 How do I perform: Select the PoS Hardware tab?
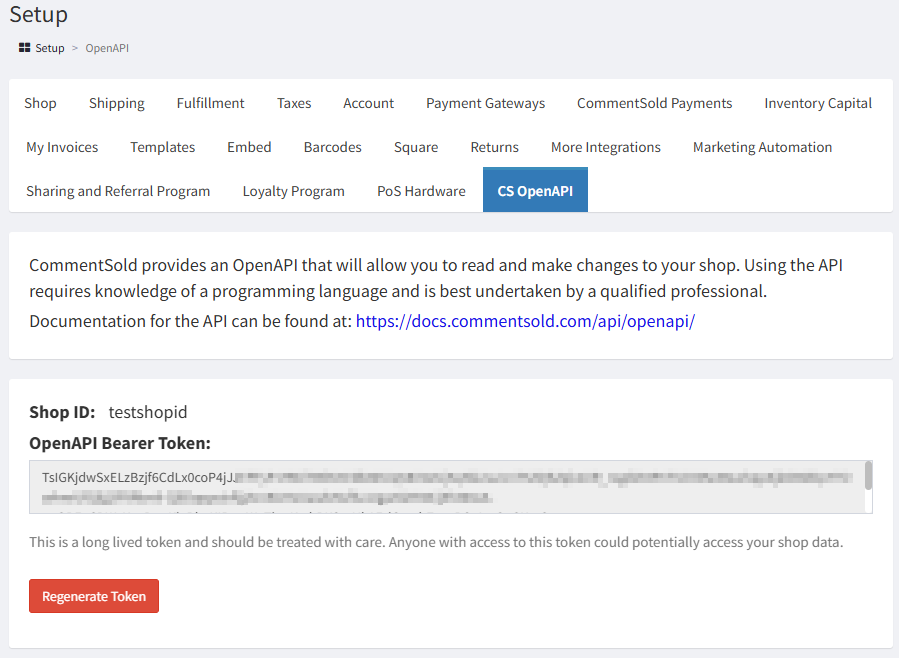tap(421, 191)
